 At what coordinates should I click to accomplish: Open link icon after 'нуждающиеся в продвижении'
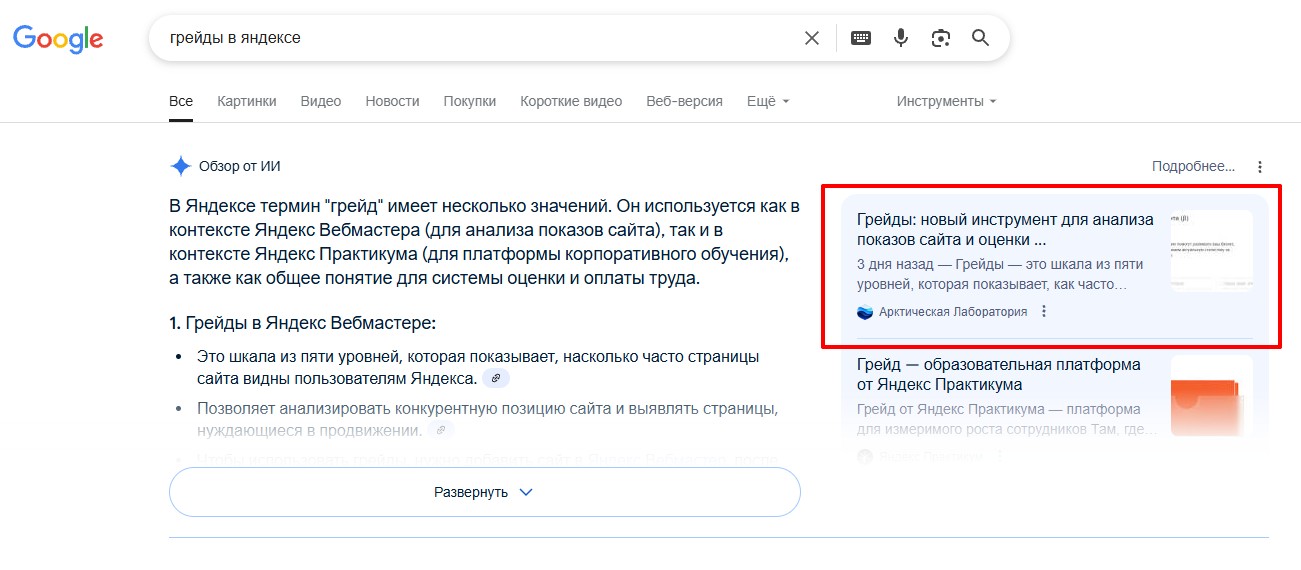[441, 429]
